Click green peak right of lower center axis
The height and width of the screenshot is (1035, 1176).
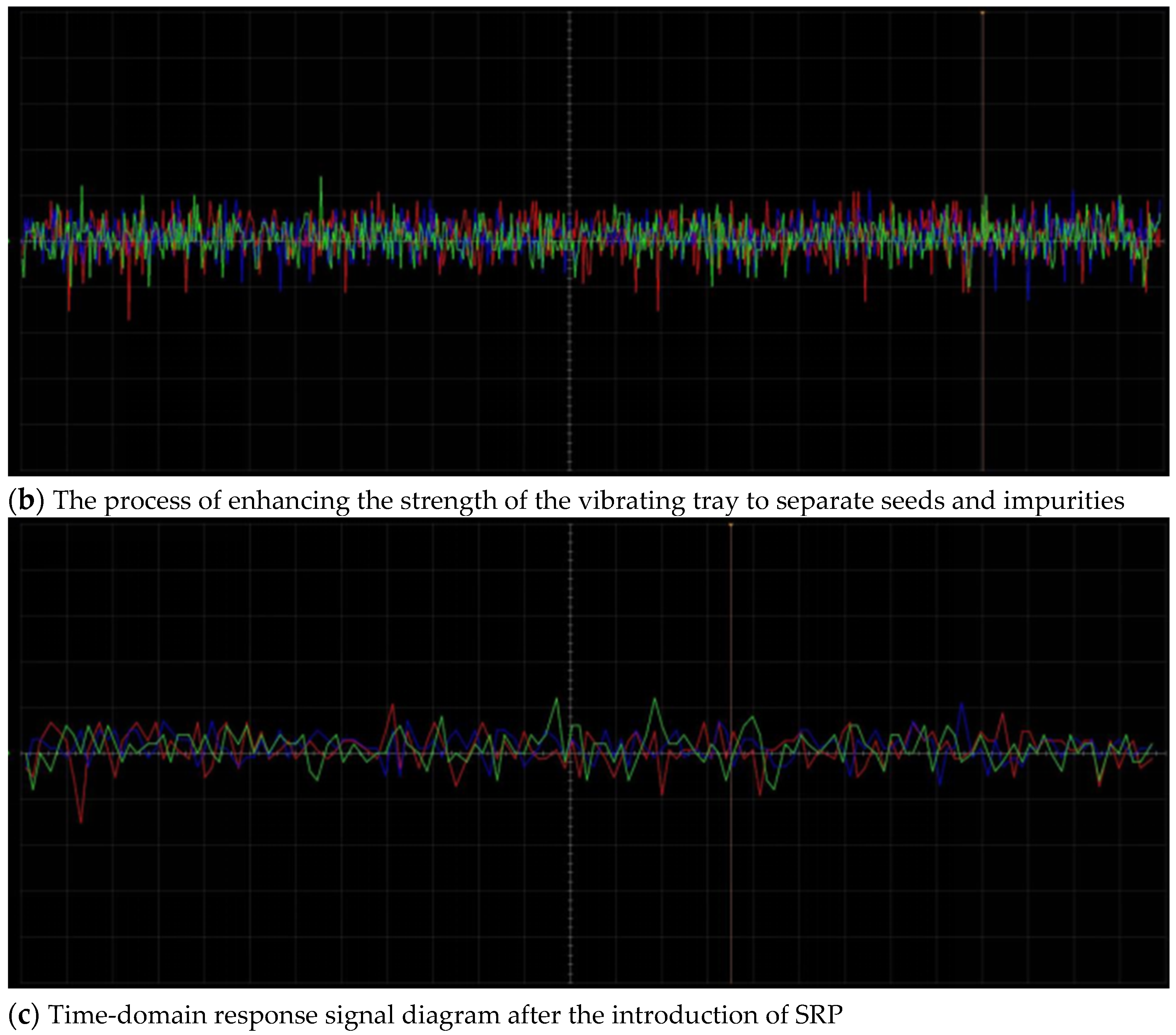(655, 700)
